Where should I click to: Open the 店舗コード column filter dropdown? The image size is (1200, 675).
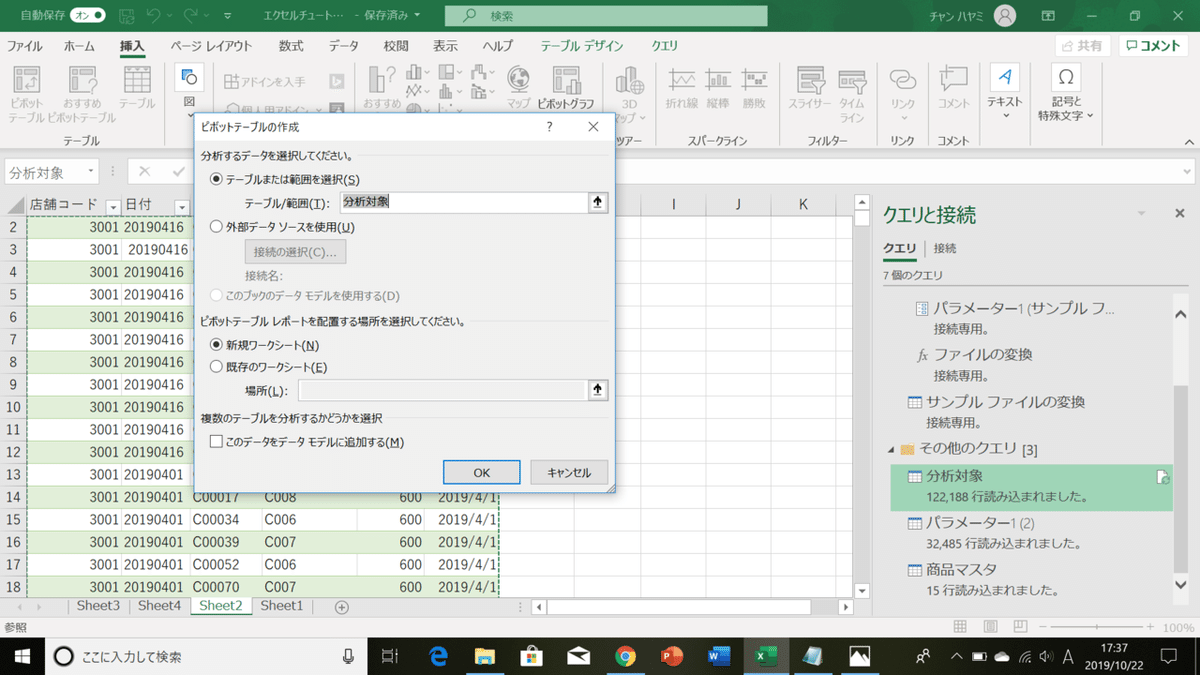[112, 206]
